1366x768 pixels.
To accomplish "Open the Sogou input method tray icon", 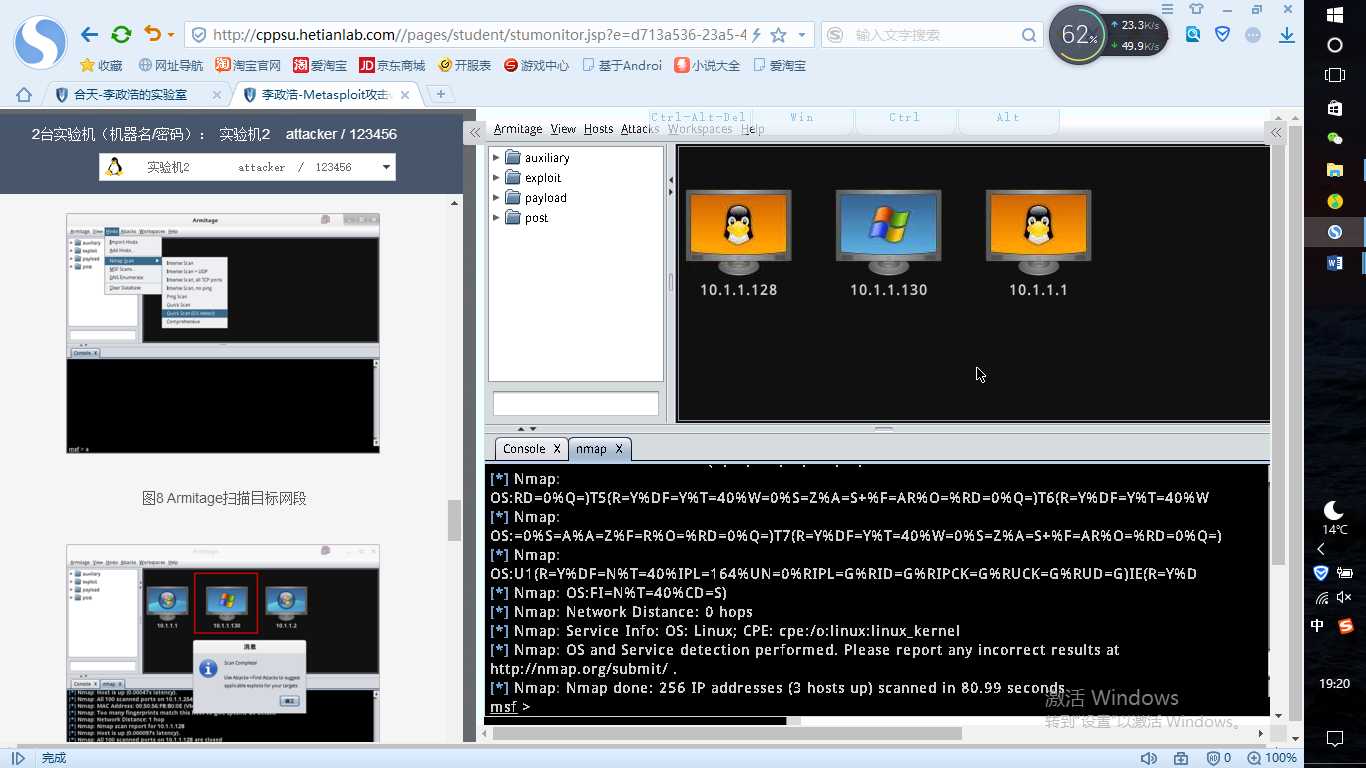I will [1346, 626].
